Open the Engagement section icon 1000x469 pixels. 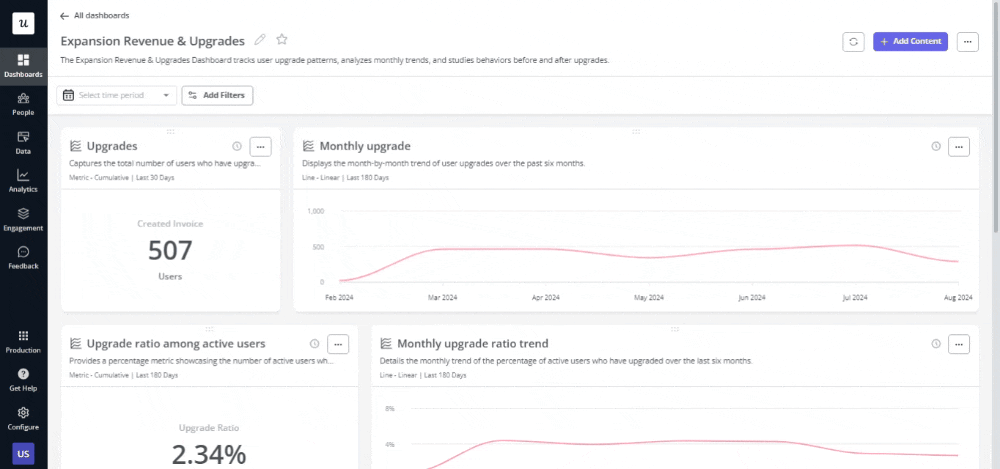pos(23,219)
